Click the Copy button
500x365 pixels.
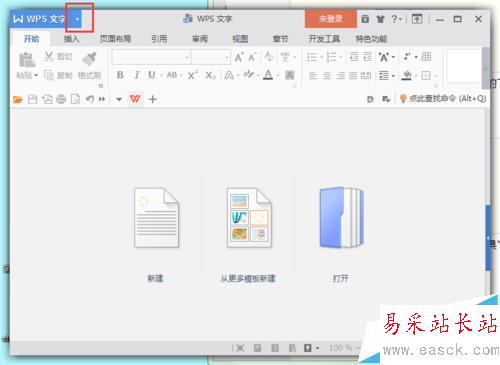58,75
